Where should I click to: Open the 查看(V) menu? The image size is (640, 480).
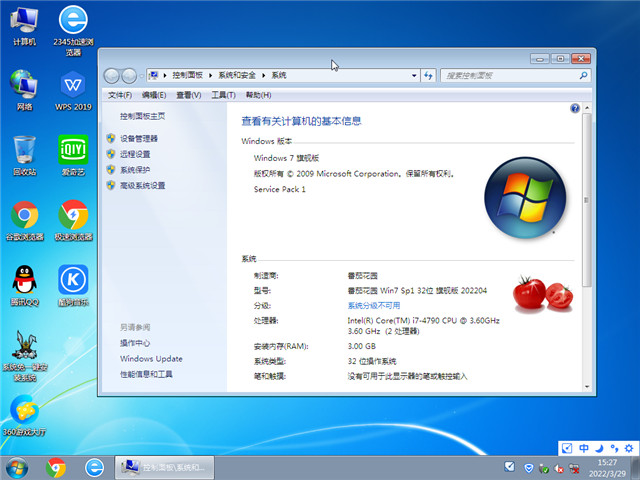tap(189, 95)
